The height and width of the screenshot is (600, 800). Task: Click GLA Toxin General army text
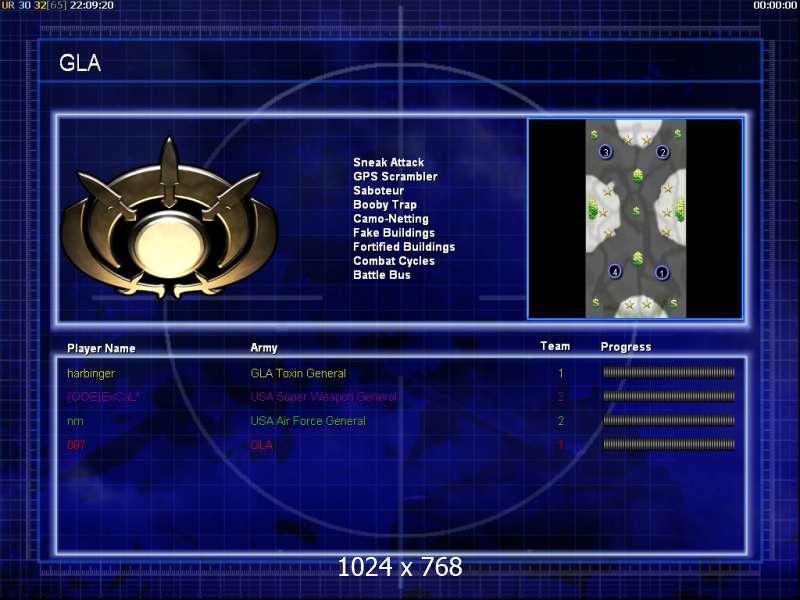(x=298, y=373)
